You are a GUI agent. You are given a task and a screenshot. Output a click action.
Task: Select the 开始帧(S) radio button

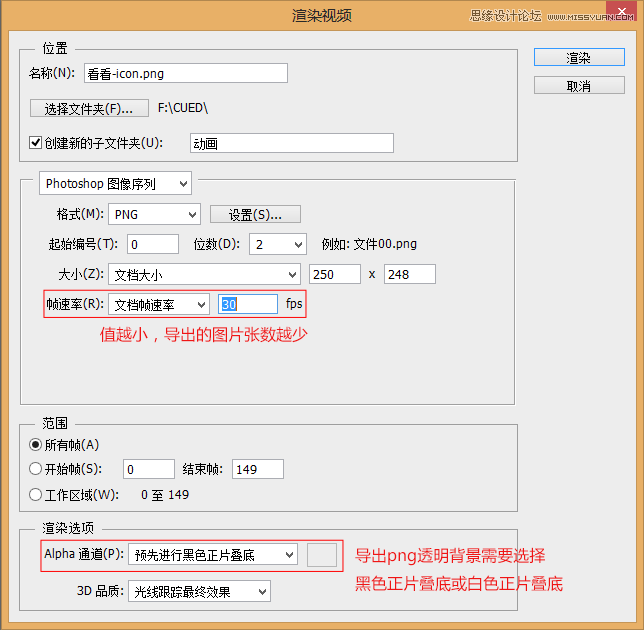pos(35,469)
